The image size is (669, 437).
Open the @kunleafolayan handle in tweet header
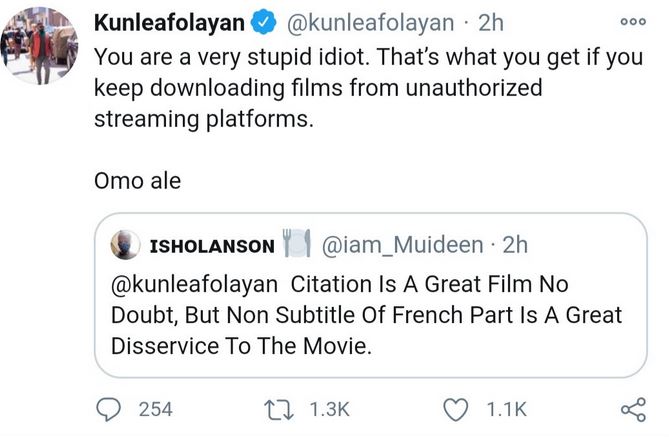coord(368,23)
